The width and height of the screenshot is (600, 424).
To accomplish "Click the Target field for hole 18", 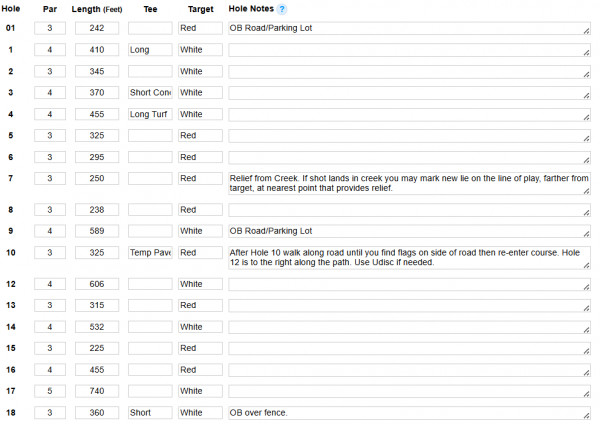I will point(200,412).
